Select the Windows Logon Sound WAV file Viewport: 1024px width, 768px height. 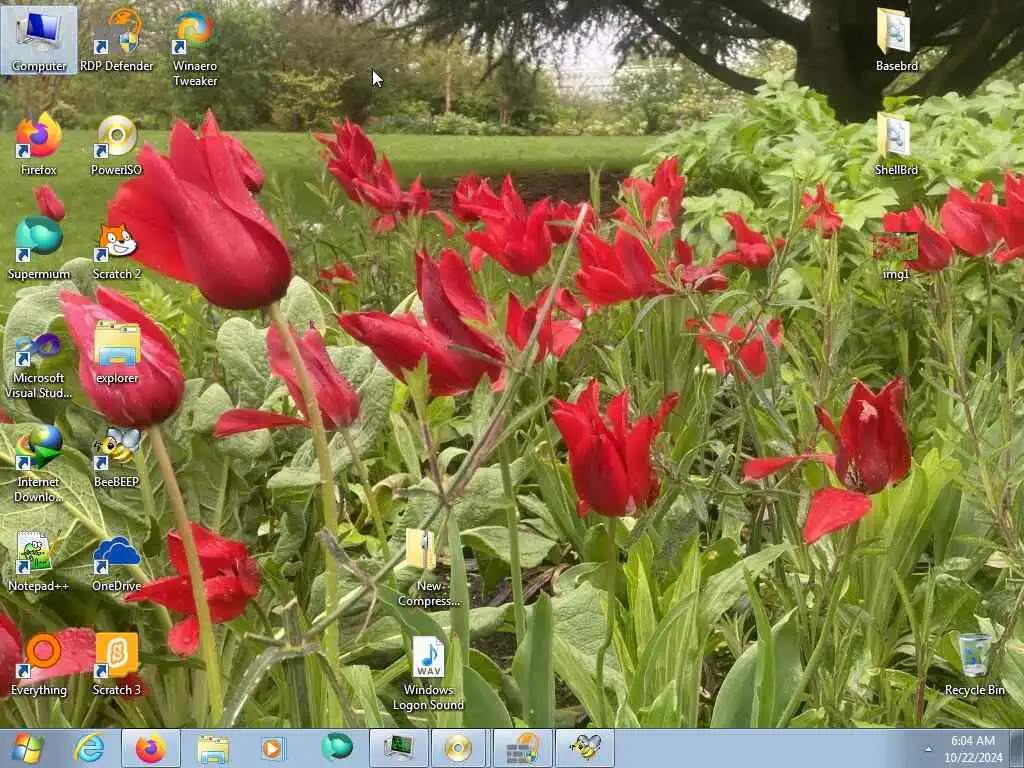tap(428, 673)
